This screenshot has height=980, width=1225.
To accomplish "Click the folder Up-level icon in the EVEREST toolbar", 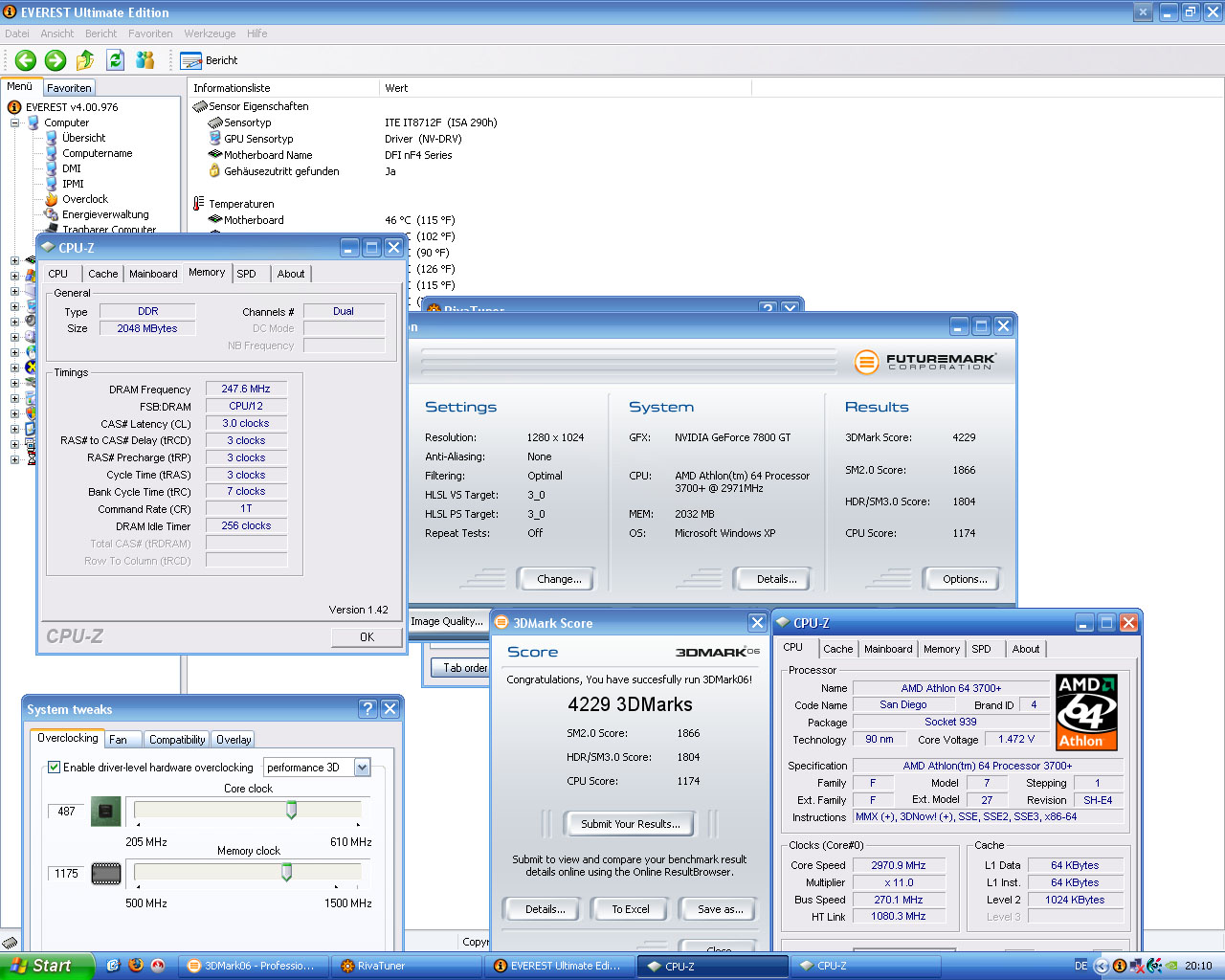I will (85, 60).
